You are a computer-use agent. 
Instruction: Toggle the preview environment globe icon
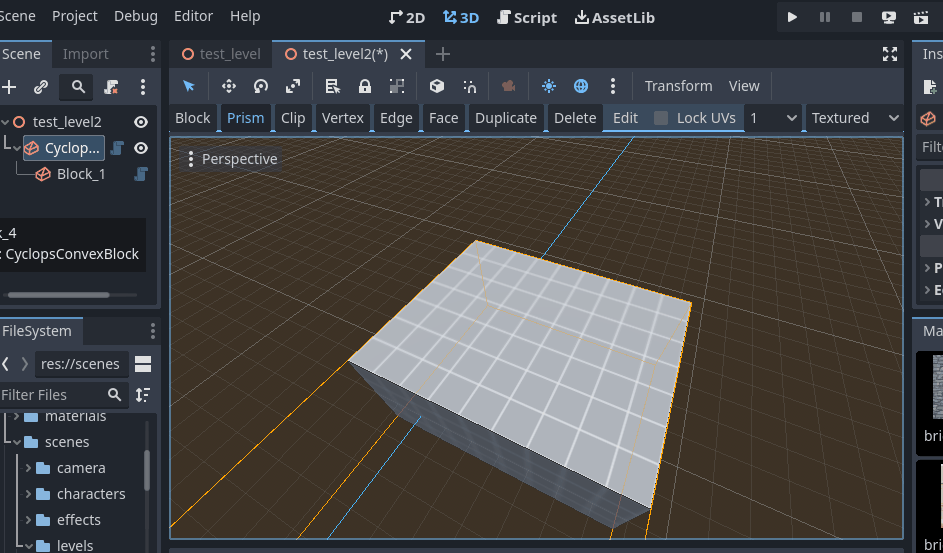click(x=581, y=86)
